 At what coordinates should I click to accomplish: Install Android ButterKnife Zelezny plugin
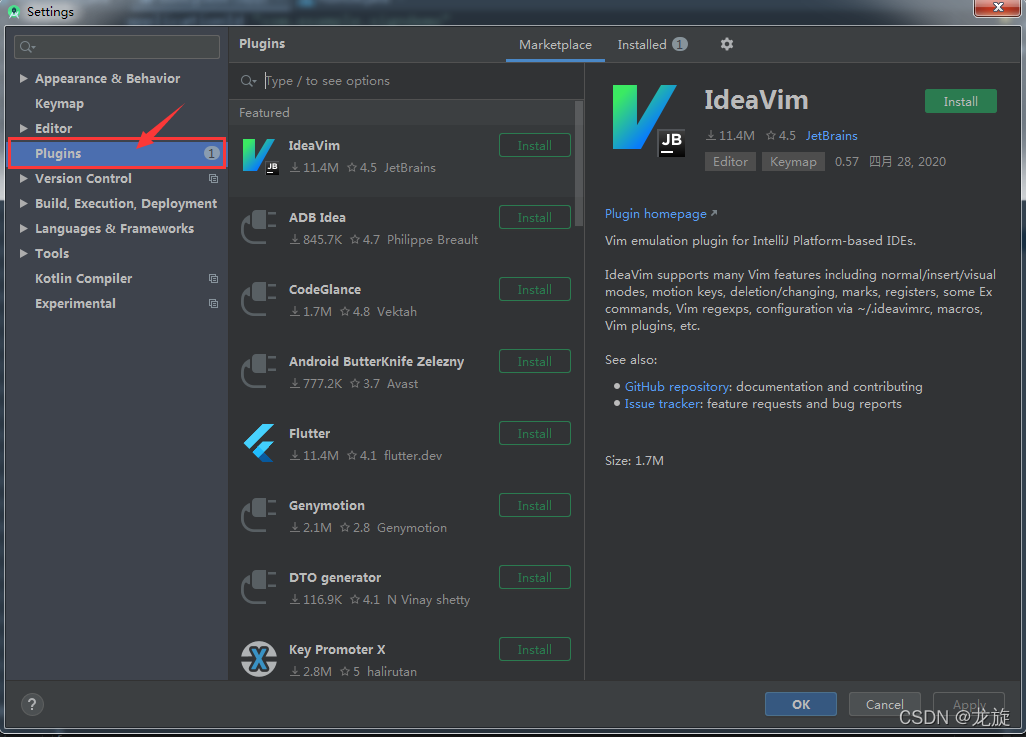535,361
